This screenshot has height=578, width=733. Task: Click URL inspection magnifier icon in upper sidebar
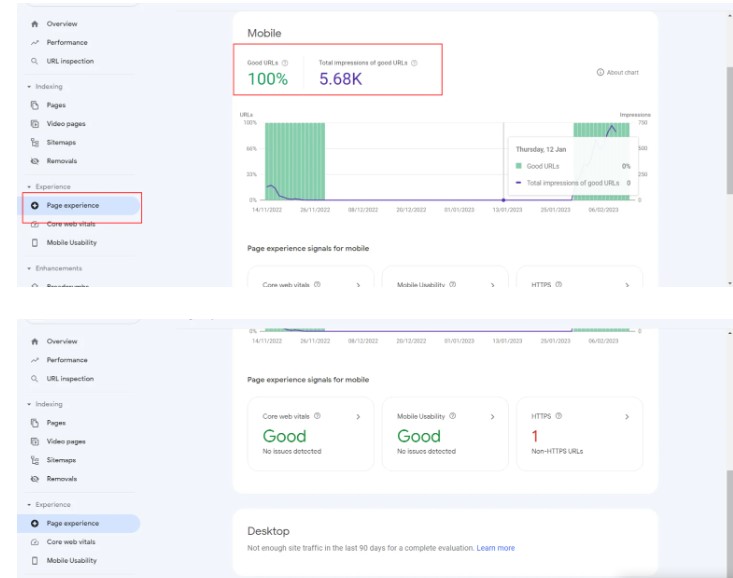[x=34, y=61]
